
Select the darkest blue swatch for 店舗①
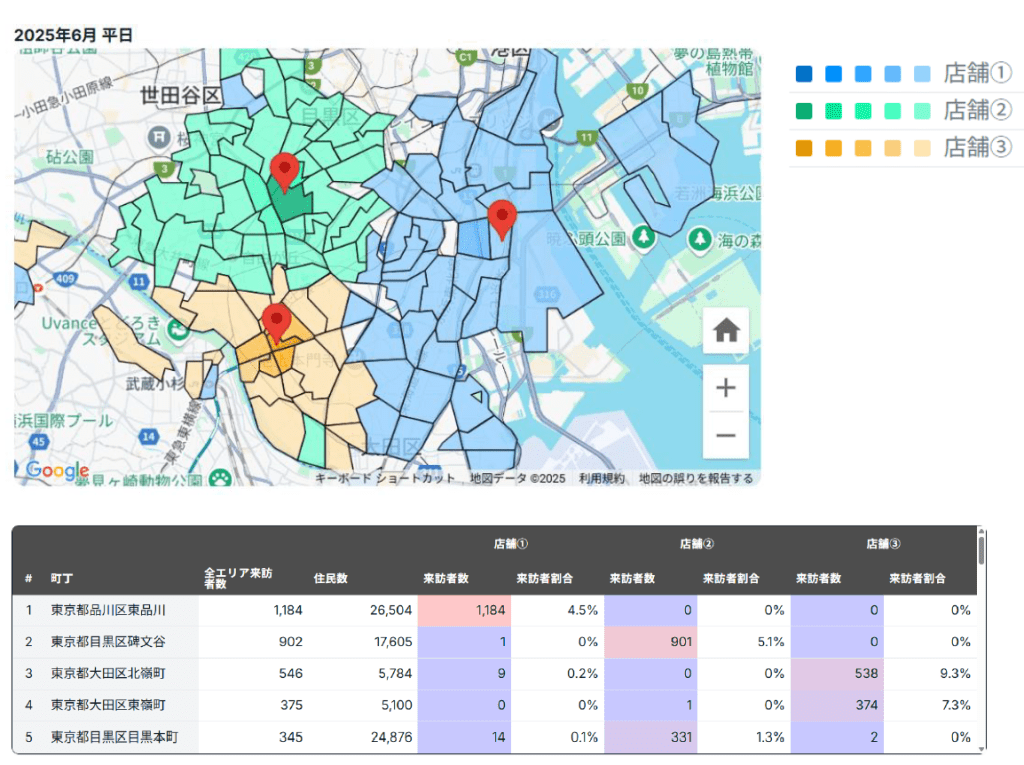tap(803, 74)
